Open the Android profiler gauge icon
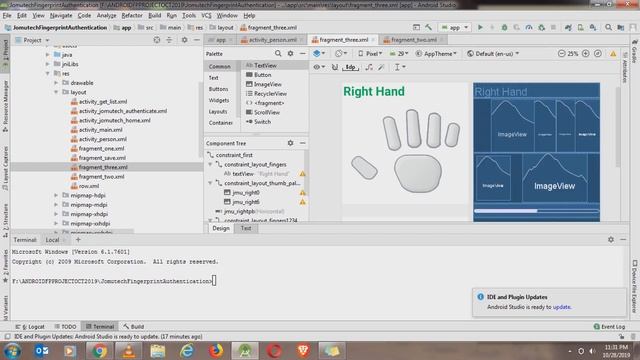 pos(529,27)
